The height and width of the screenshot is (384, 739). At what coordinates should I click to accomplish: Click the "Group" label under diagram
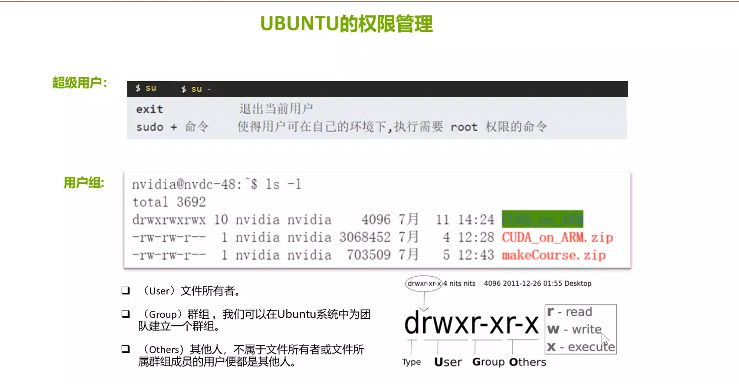click(488, 362)
